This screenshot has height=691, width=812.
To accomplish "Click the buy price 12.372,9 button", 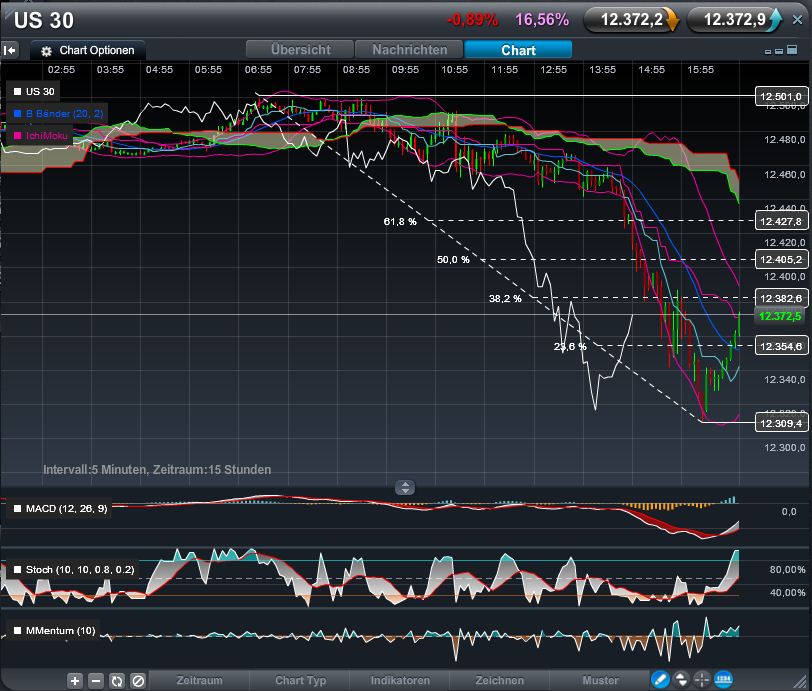I will point(734,20).
